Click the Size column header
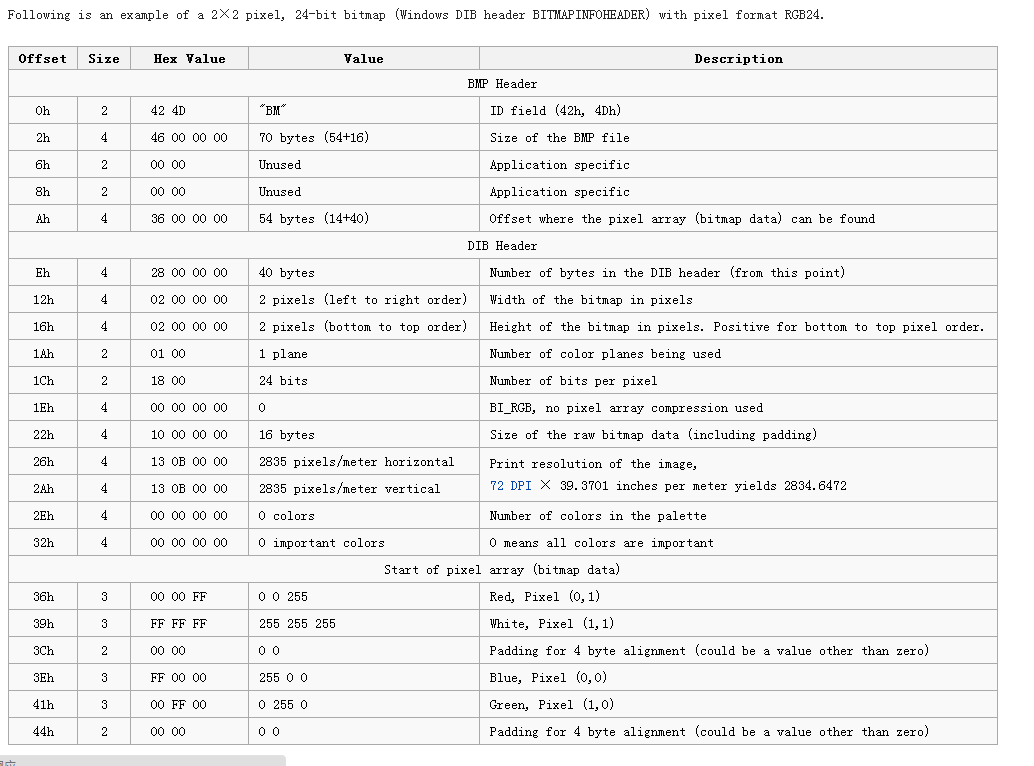Screen dimensions: 1034x766 pyautogui.click(x=104, y=59)
